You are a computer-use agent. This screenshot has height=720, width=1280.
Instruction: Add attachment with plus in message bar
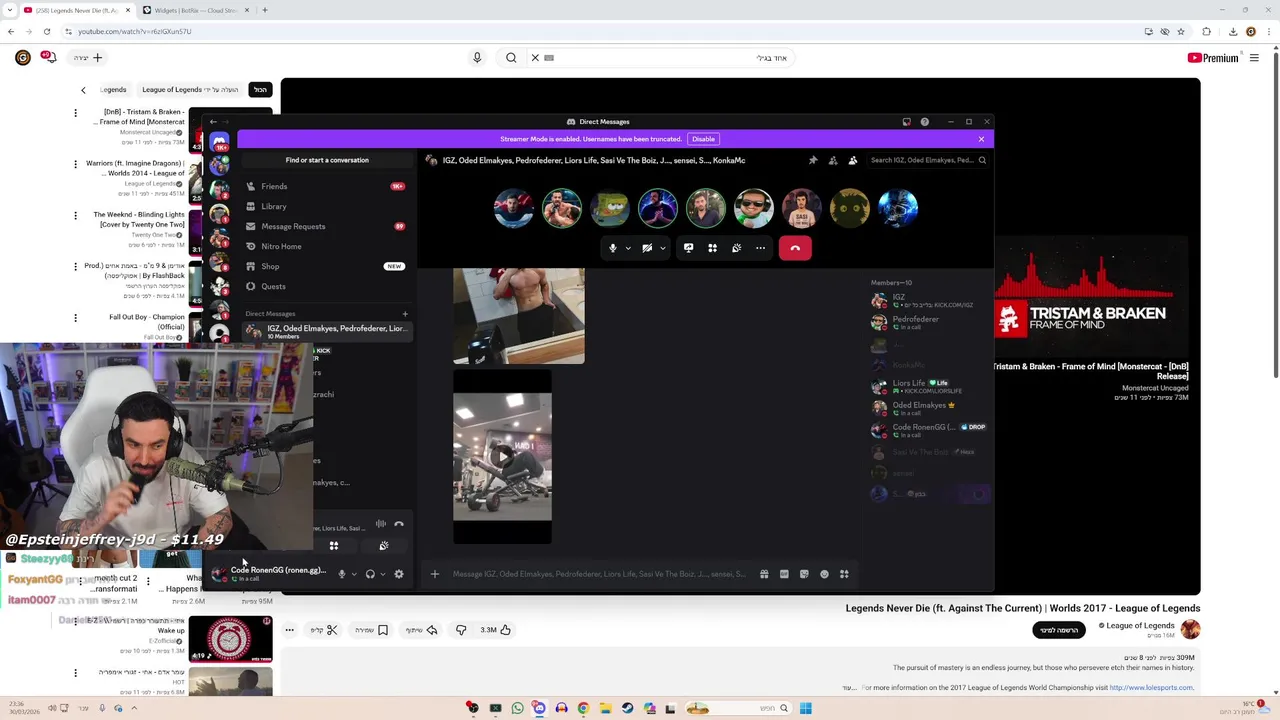[x=434, y=574]
